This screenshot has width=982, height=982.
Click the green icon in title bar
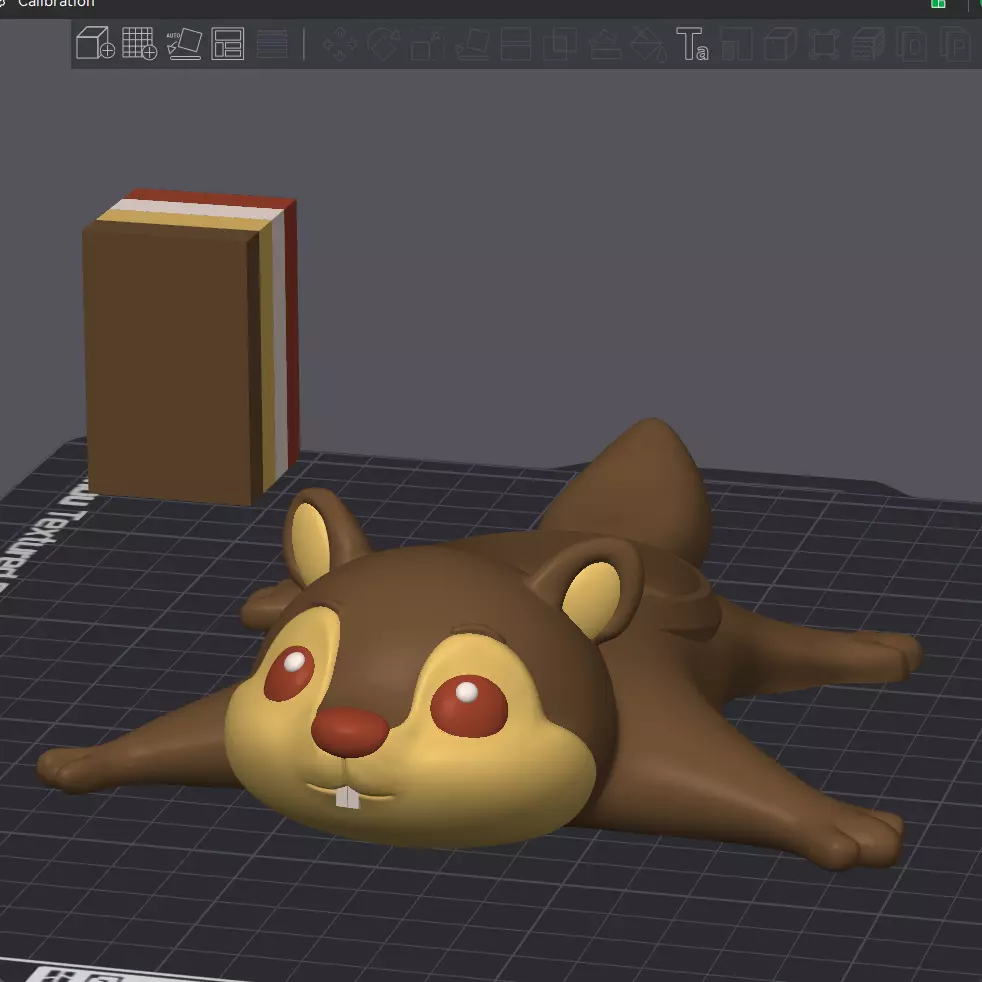938,3
